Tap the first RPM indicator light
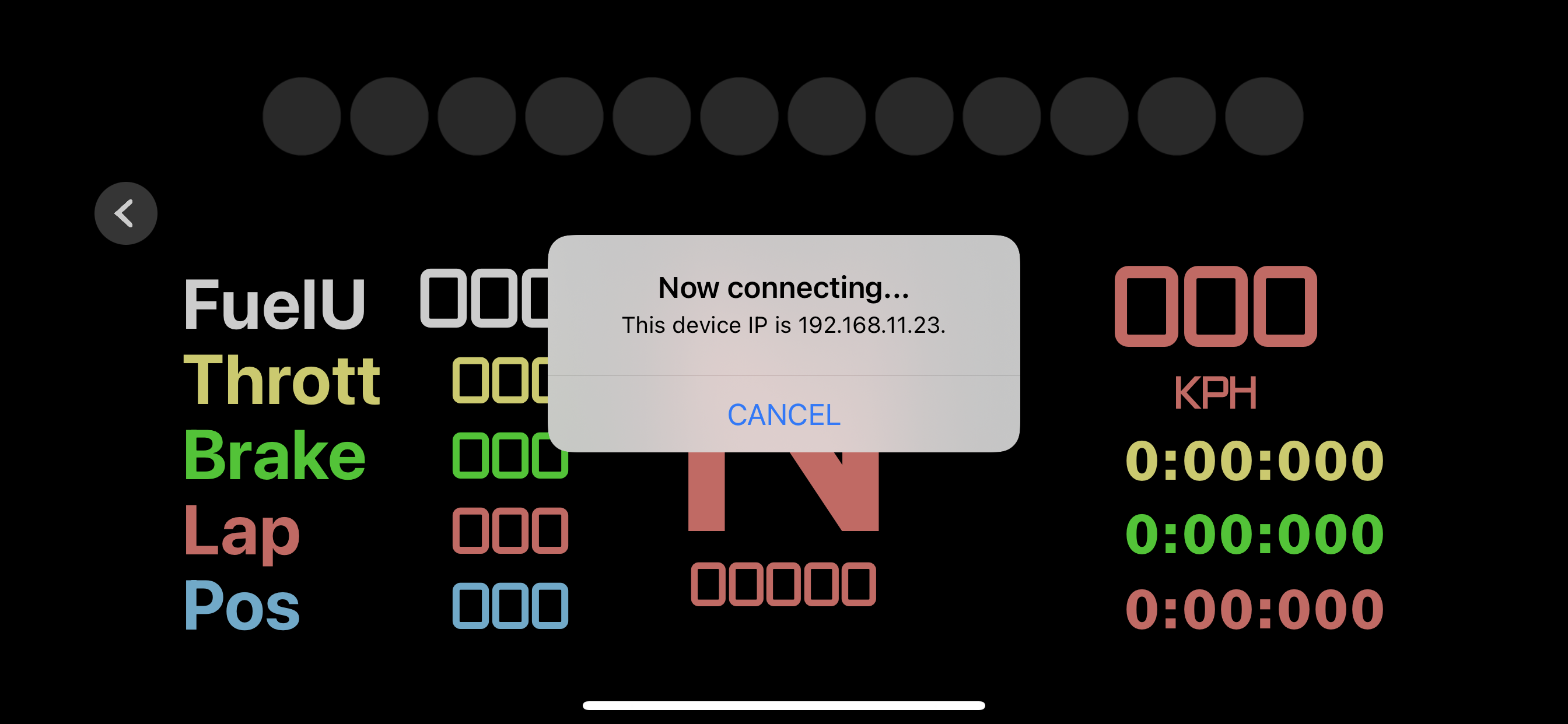The image size is (1568, 724). pos(302,116)
